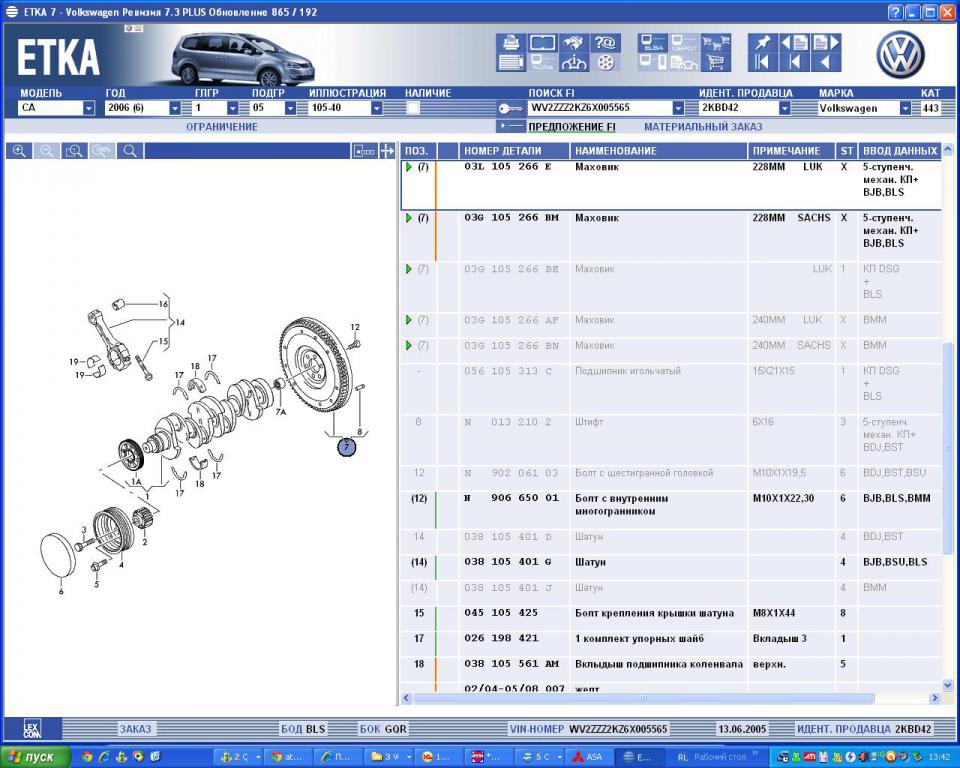960x768 pixels.
Task: Click Chrome icon in quick launch
Action: (x=86, y=757)
